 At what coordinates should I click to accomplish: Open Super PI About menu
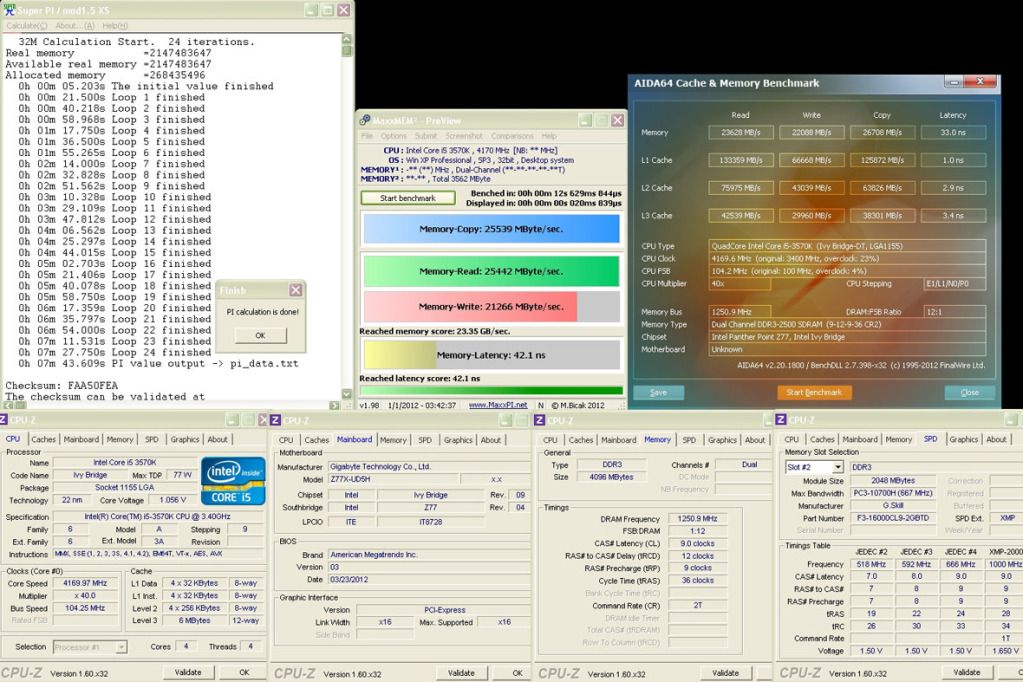tap(75, 25)
